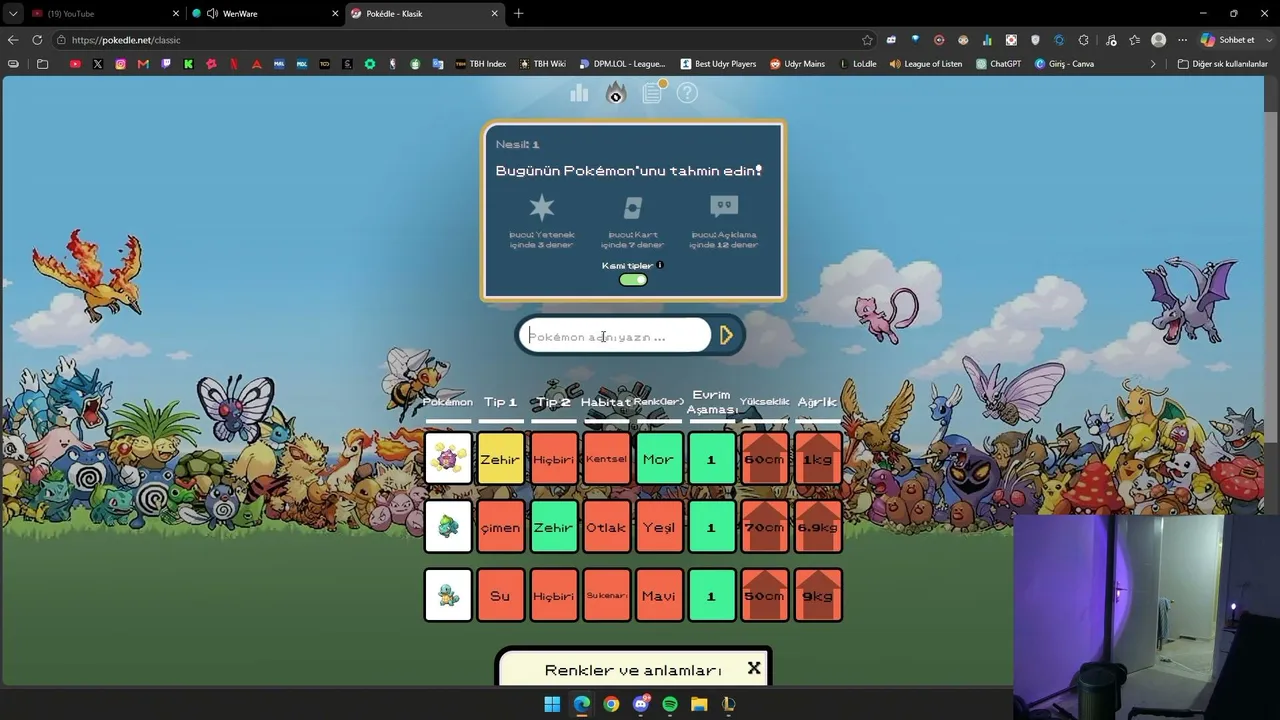Reload the current page
Image resolution: width=1280 pixels, height=720 pixels.
click(x=37, y=40)
